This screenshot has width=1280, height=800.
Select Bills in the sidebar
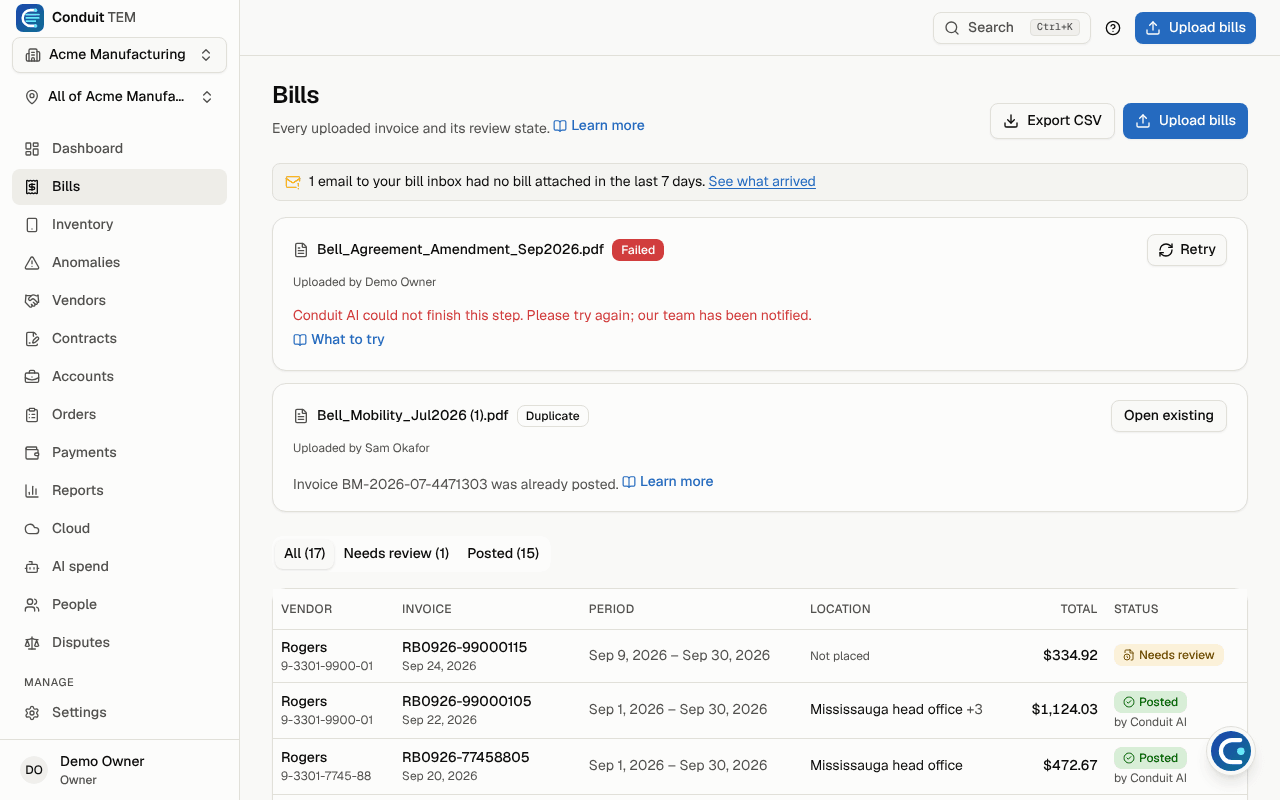[119, 186]
